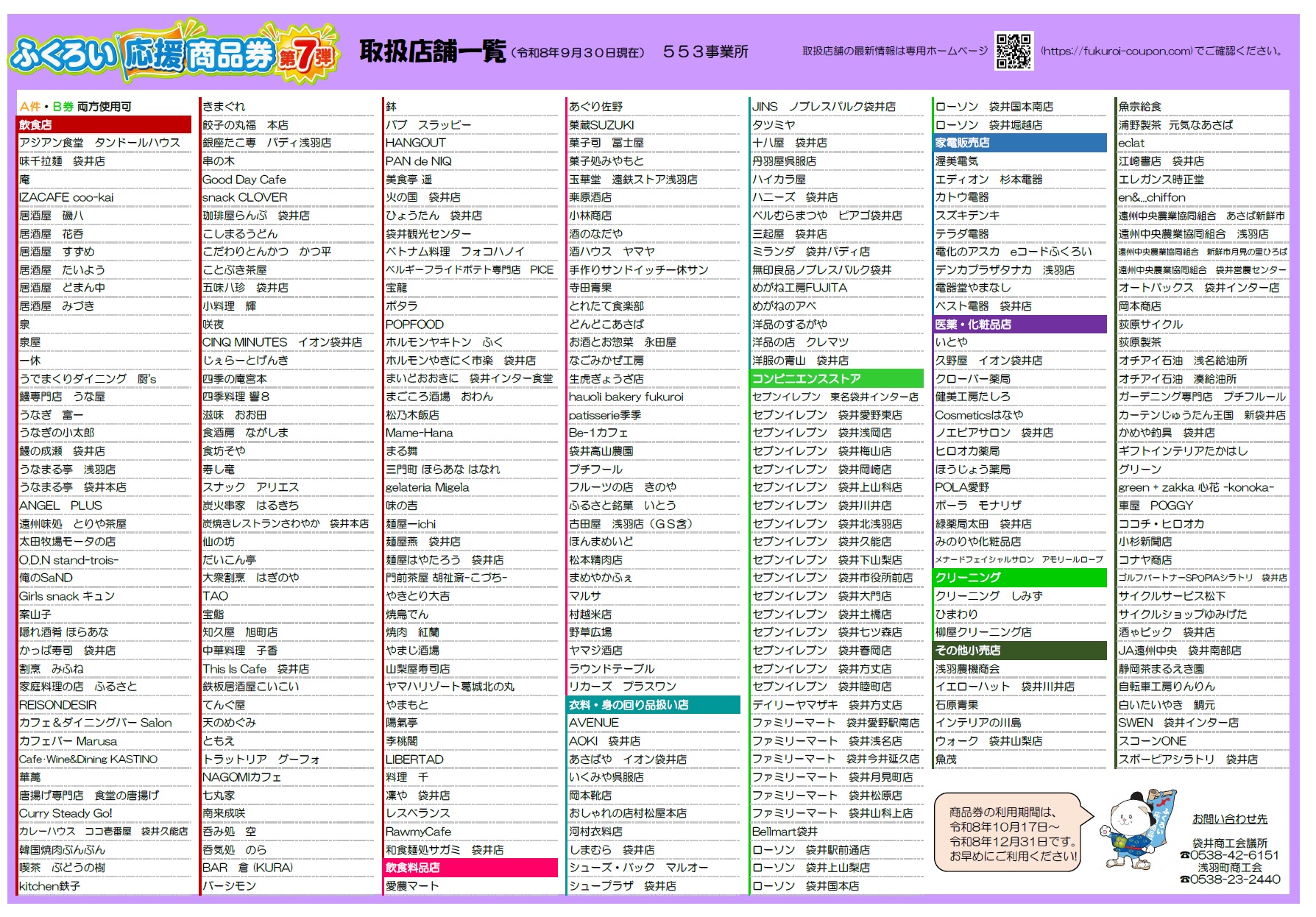Click the 取扱店舗一覧 title heading
This screenshot has height=917, width=1316.
point(433,52)
